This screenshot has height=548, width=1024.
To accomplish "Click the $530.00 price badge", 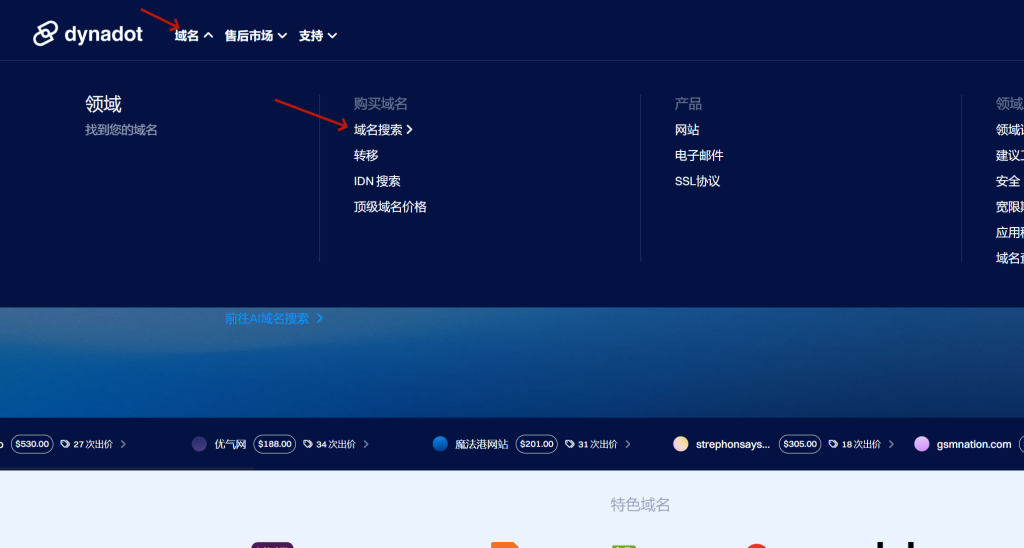I will coord(32,444).
